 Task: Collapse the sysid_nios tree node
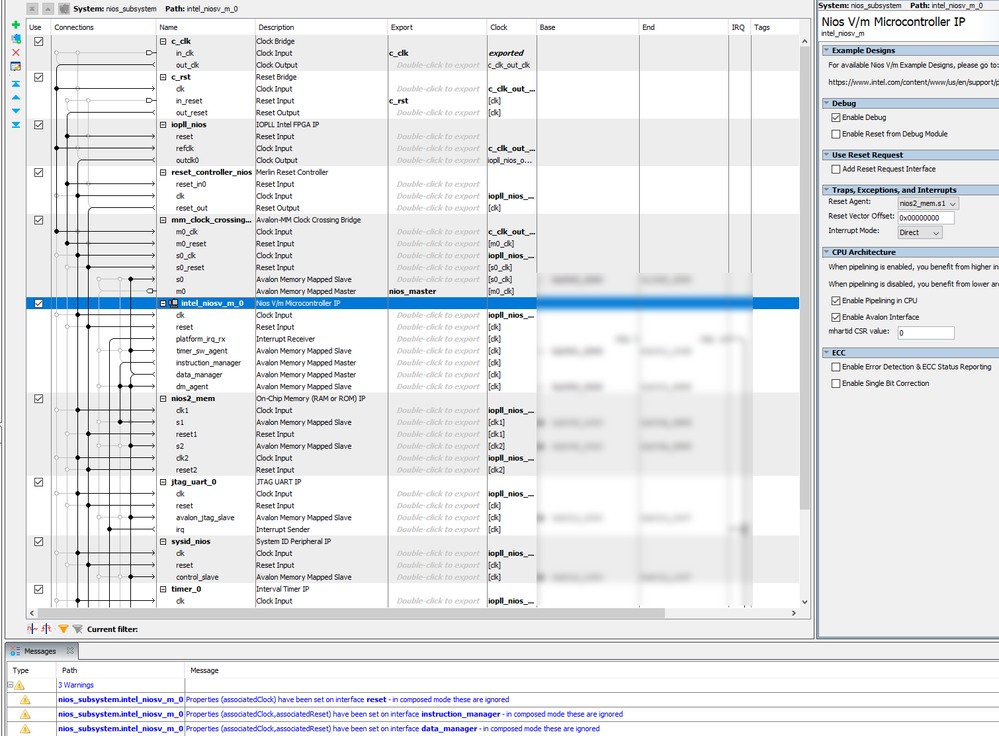click(163, 541)
